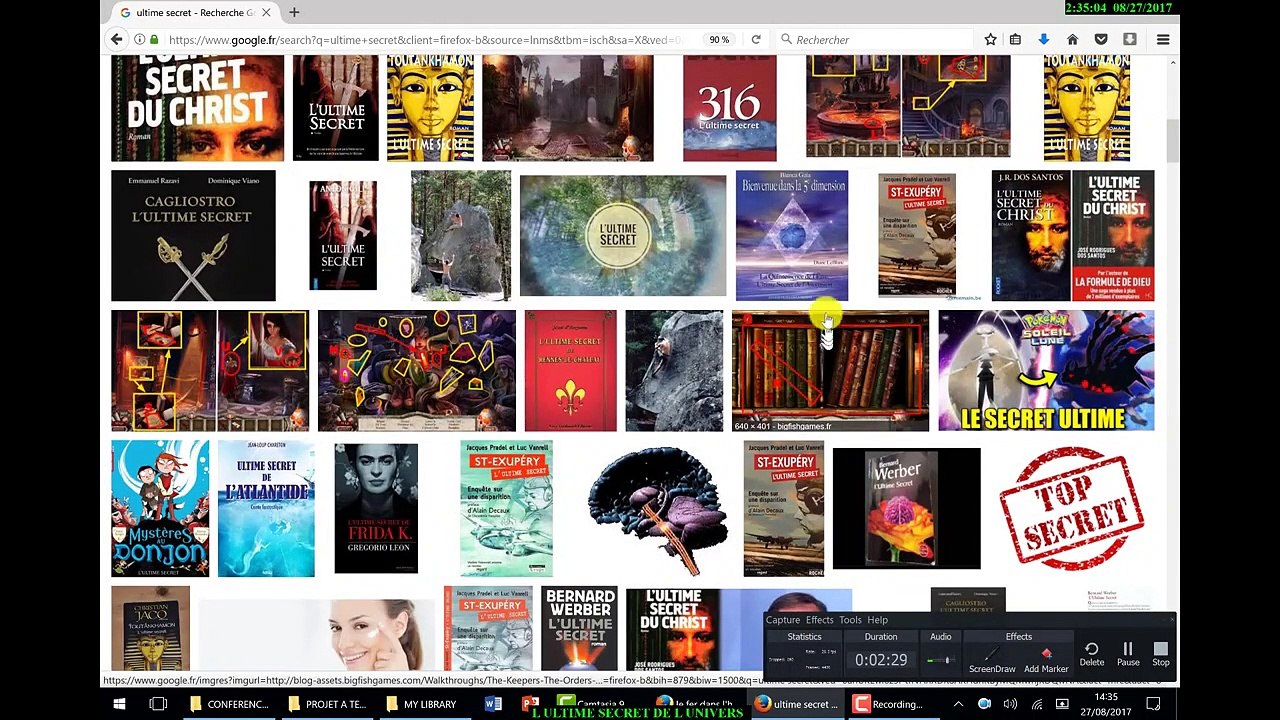Open the Help menu in recorder
The width and height of the screenshot is (1280, 720).
pyautogui.click(x=877, y=620)
